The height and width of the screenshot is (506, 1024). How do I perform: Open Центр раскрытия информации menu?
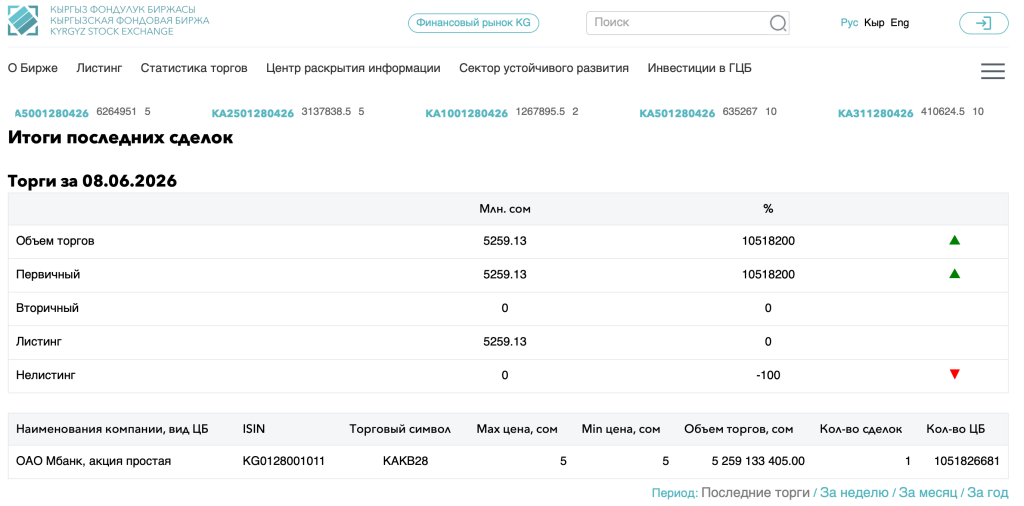353,68
